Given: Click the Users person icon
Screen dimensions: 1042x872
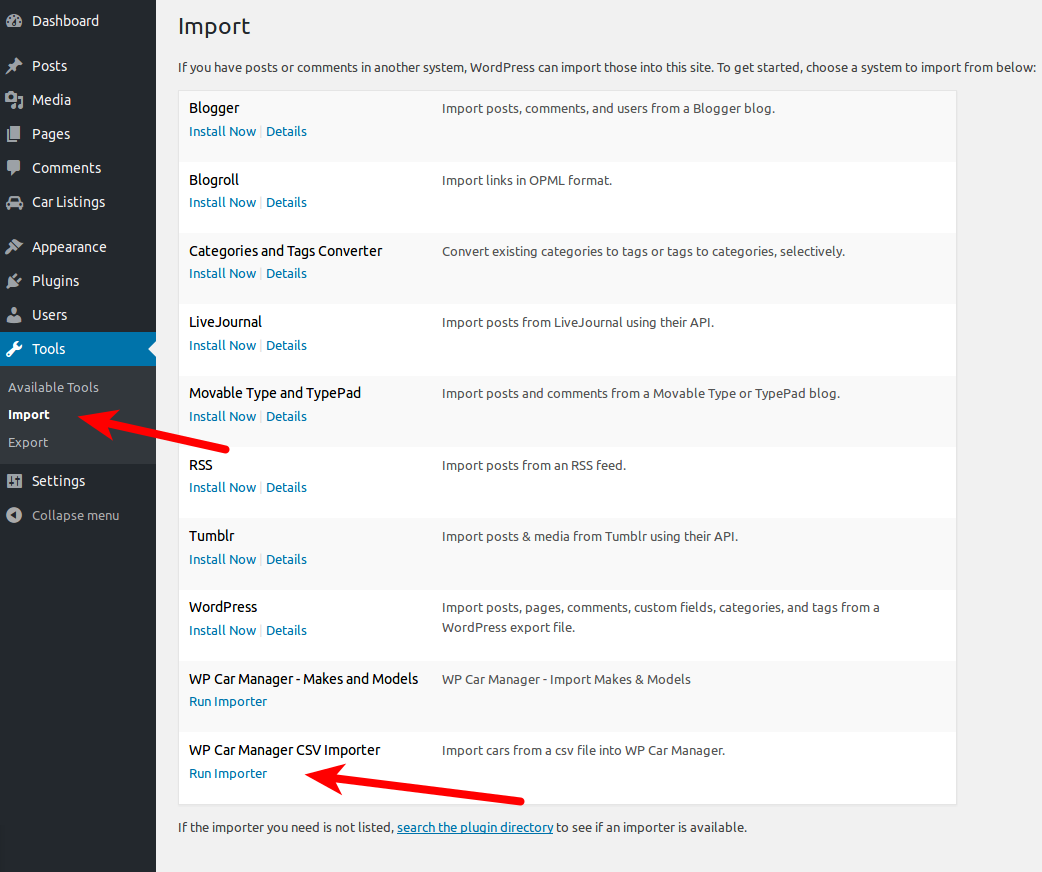Looking at the screenshot, I should [x=14, y=315].
